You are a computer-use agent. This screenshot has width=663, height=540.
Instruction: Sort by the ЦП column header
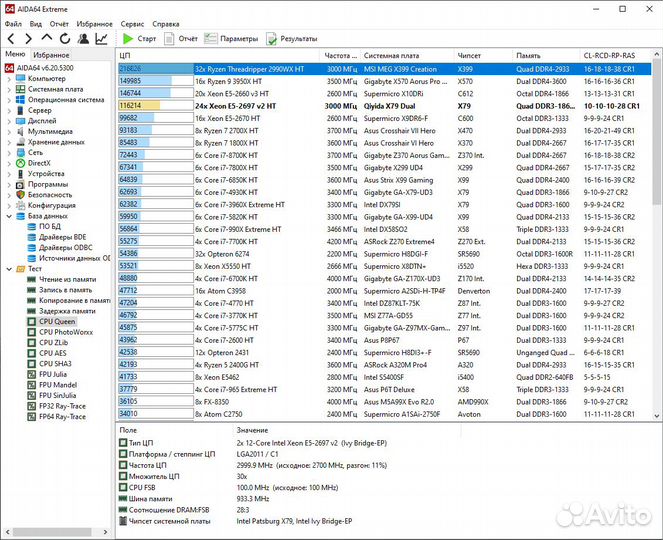coord(218,55)
